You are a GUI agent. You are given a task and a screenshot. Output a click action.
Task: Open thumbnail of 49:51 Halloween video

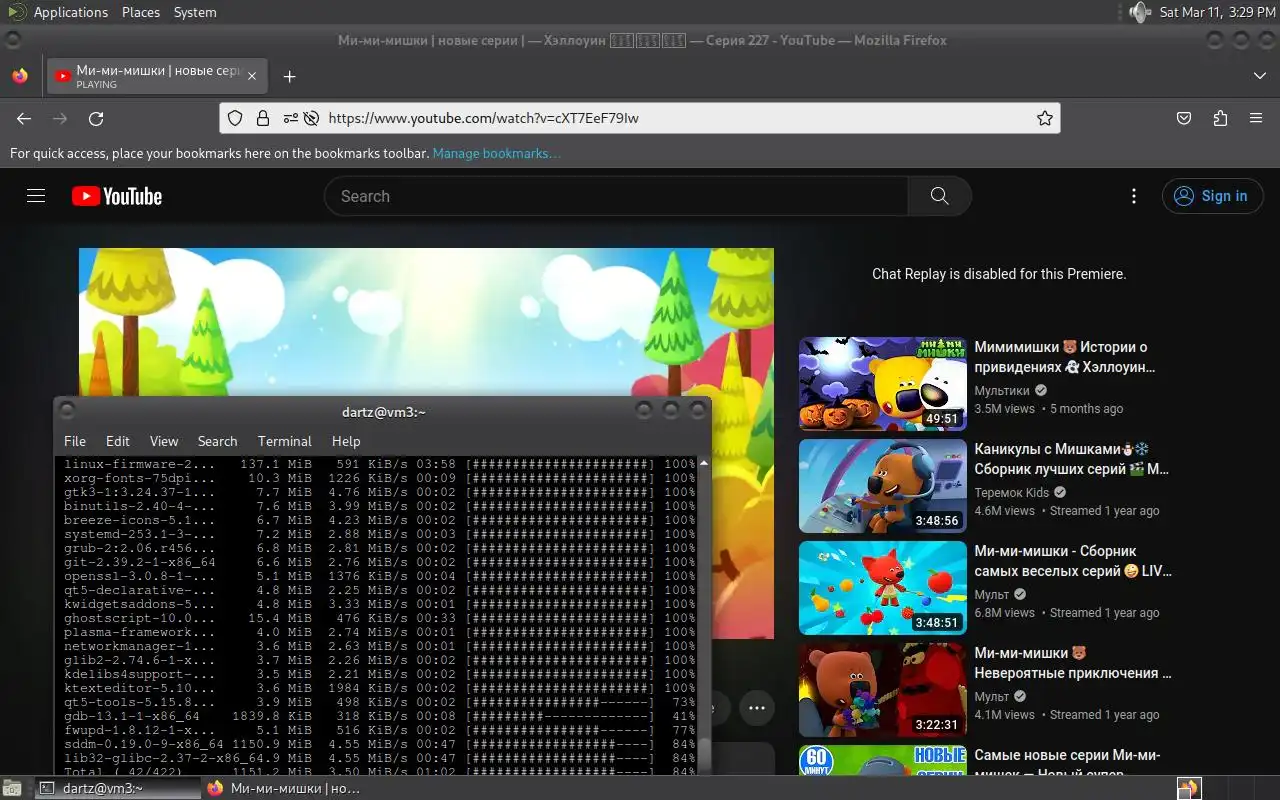pyautogui.click(x=883, y=384)
